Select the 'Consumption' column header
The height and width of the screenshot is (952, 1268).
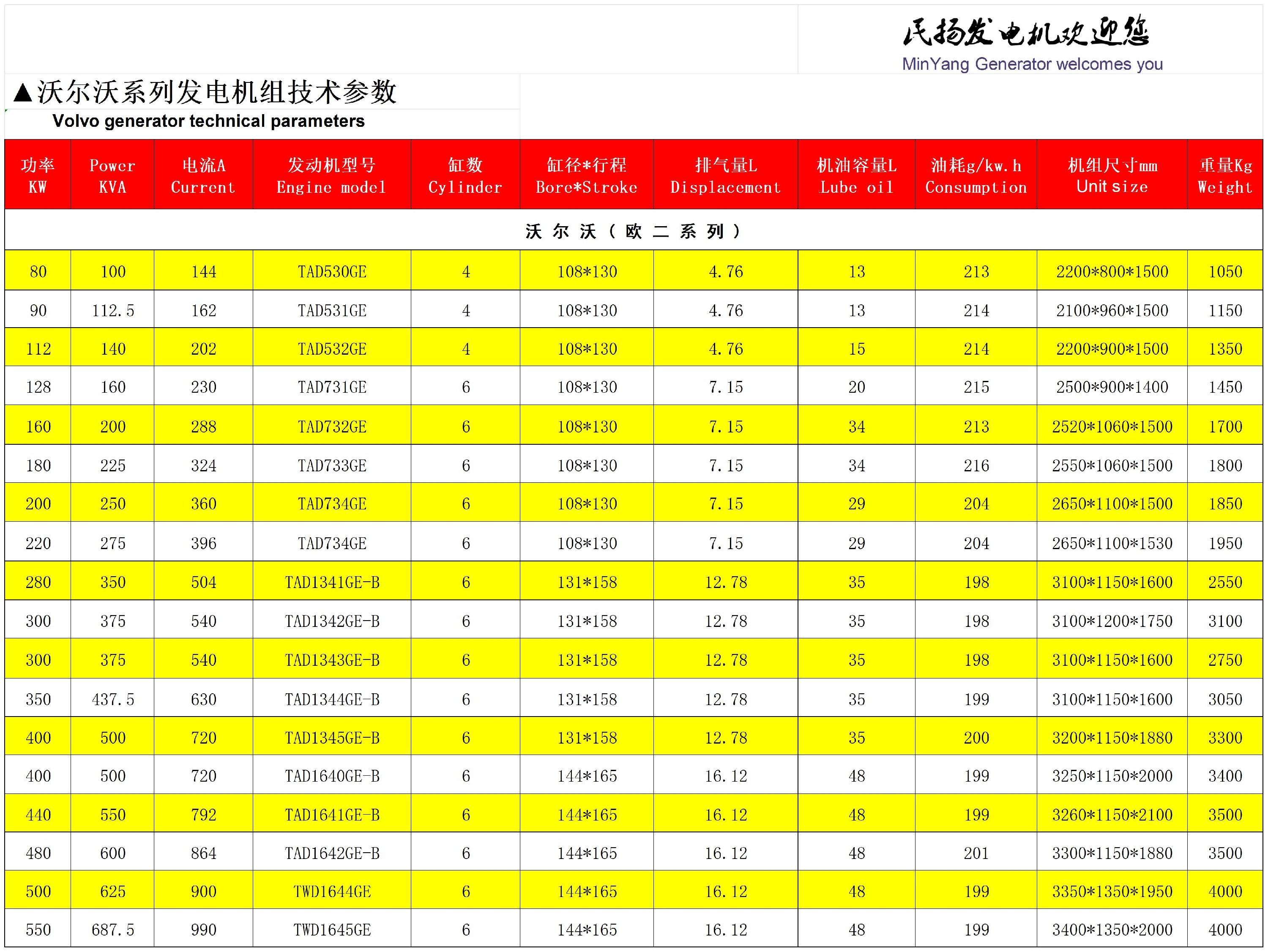(x=976, y=174)
